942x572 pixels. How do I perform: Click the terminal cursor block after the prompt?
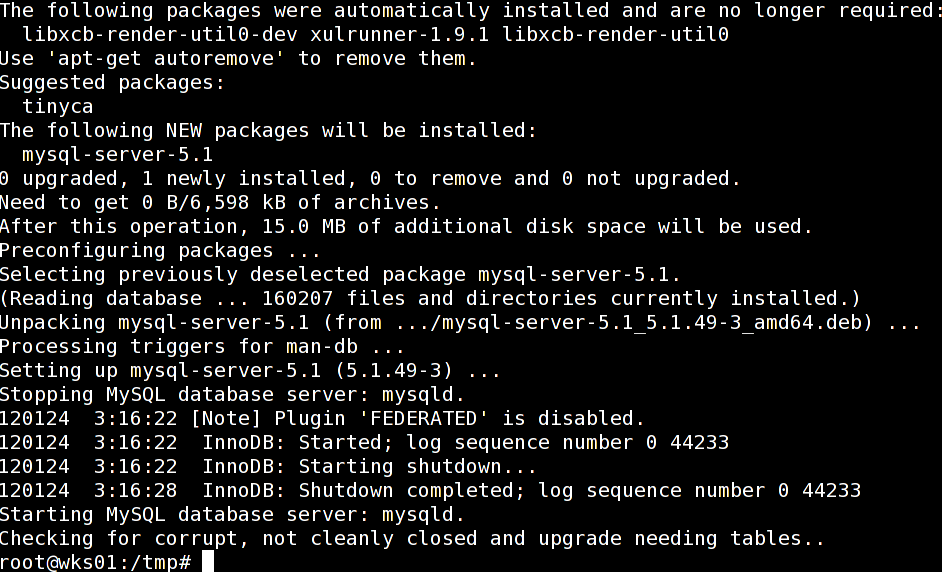click(208, 561)
